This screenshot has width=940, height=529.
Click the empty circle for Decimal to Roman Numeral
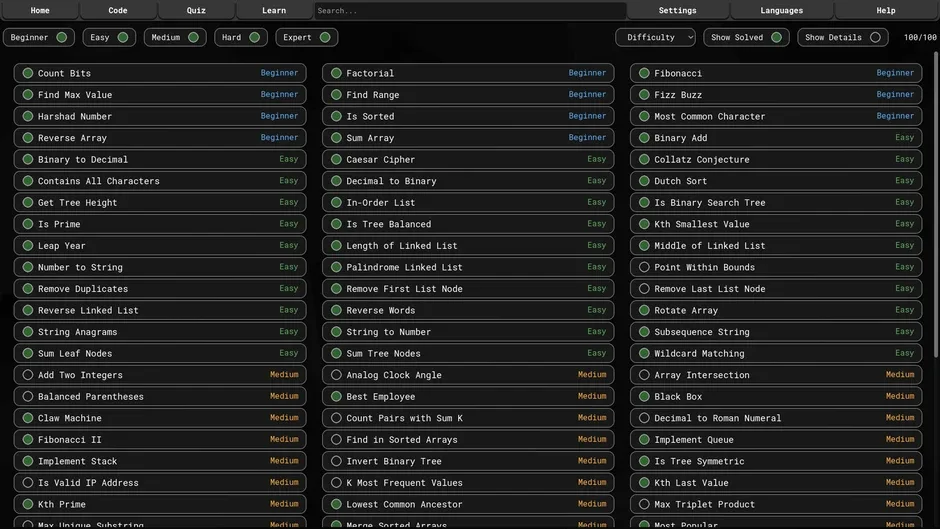[644, 418]
